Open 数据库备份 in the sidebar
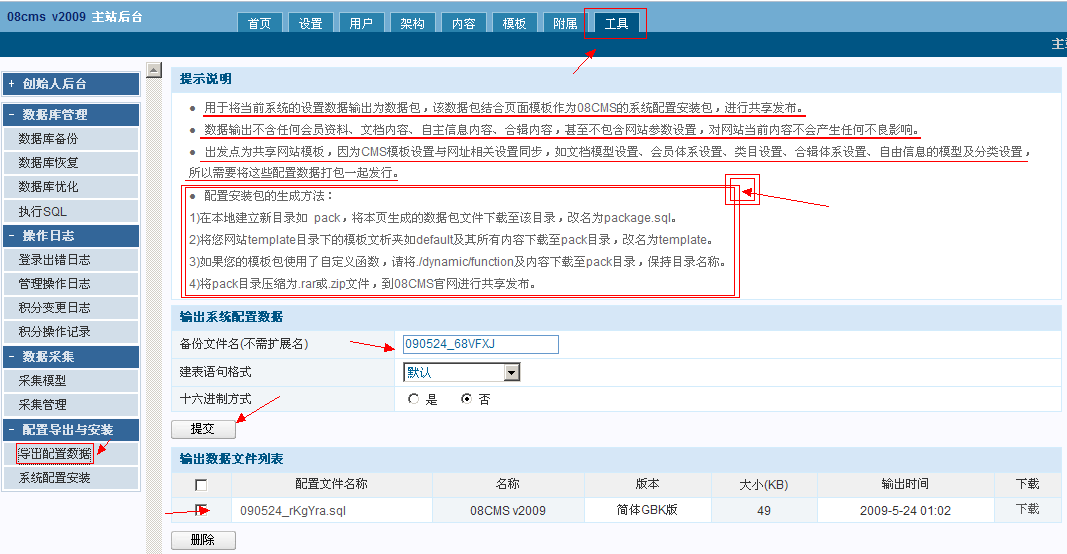Screen dimensions: 1067x554 (x=71, y=139)
